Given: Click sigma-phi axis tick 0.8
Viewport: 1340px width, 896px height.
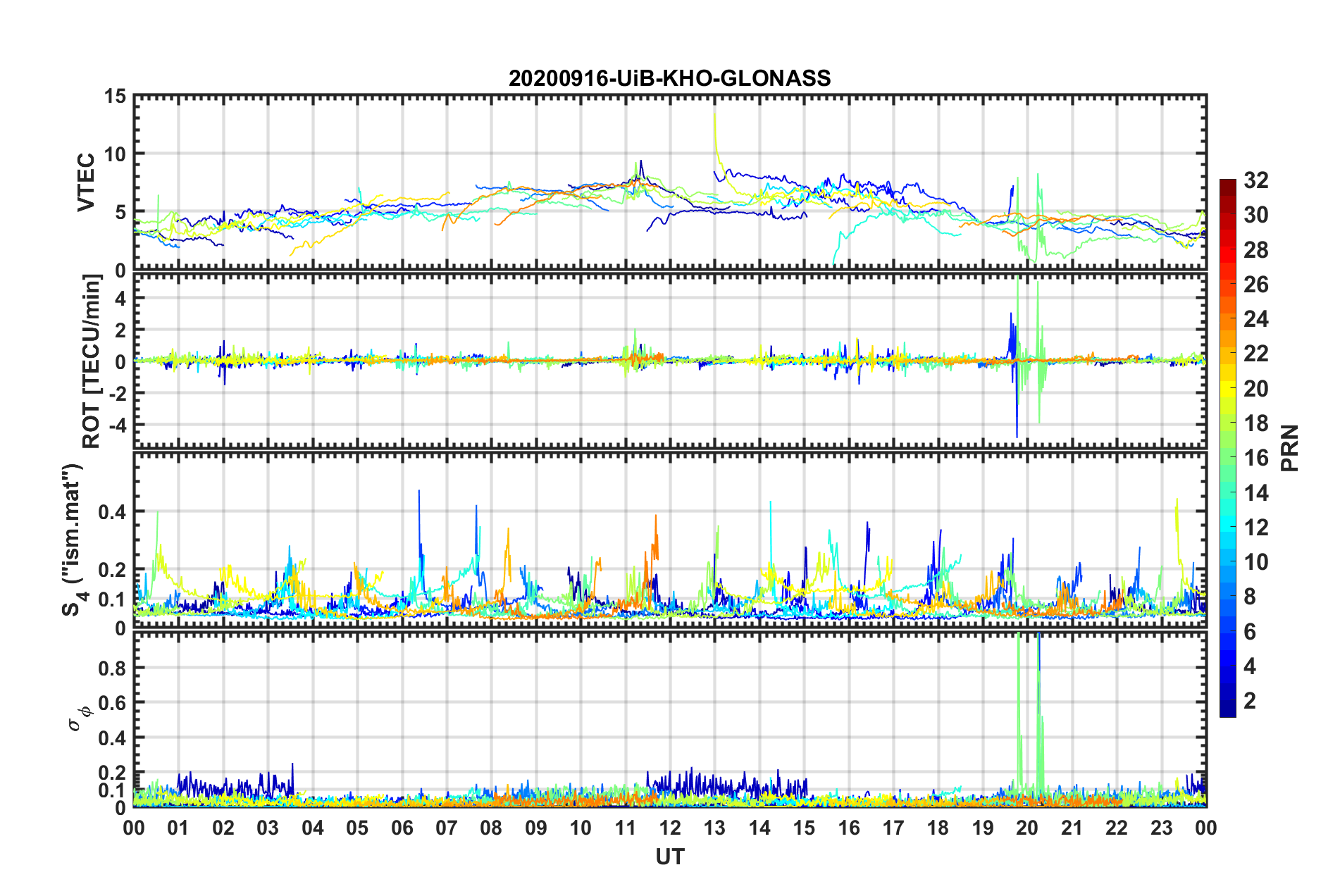Looking at the screenshot, I should point(113,668).
